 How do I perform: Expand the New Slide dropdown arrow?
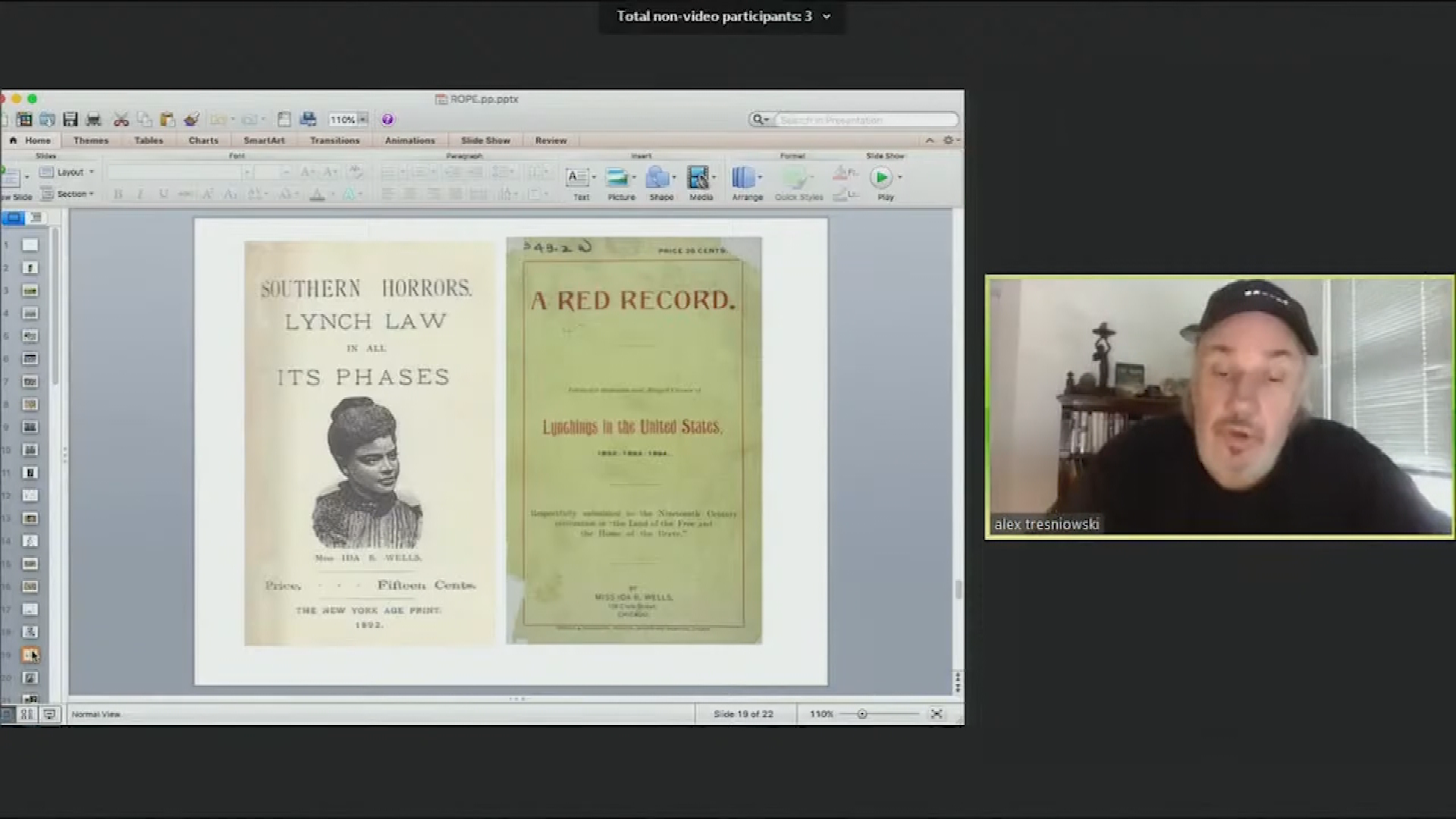coord(27,177)
